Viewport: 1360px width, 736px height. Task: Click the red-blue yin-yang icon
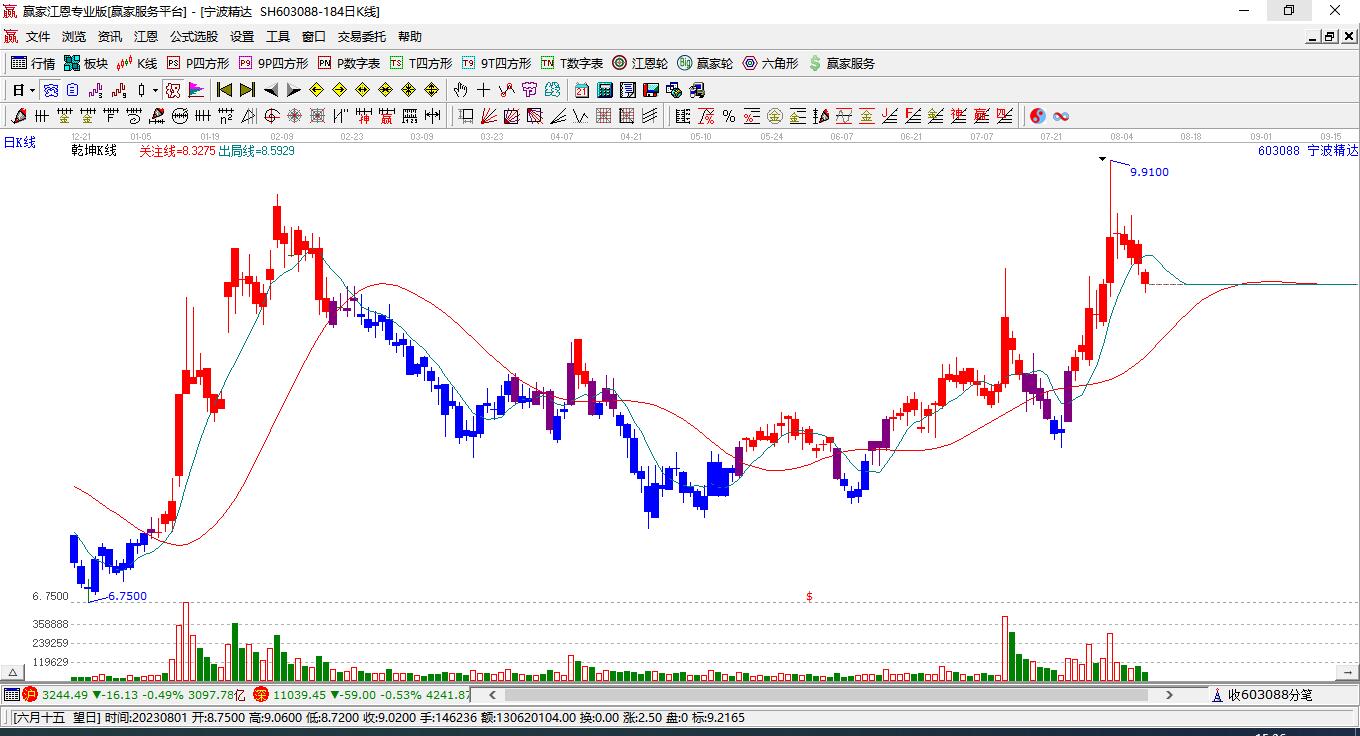[x=1038, y=116]
